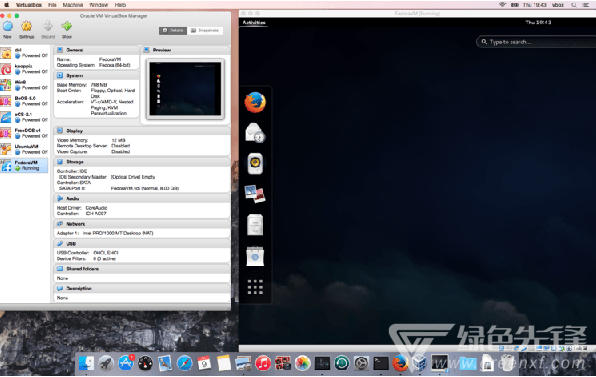
Task: Select the UbuntuVM entry in list
Action: point(24,149)
